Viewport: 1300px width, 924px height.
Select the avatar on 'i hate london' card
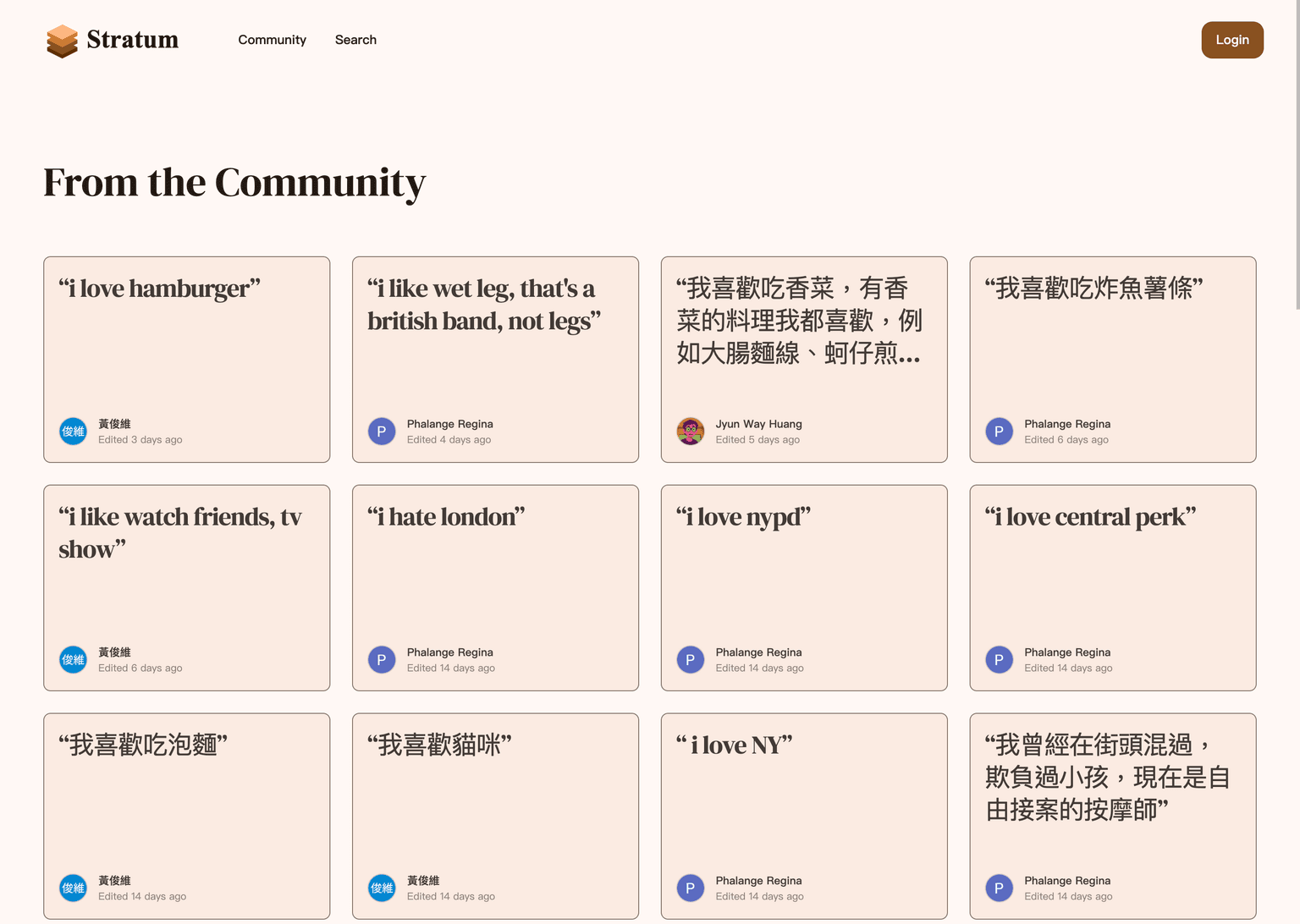click(382, 660)
